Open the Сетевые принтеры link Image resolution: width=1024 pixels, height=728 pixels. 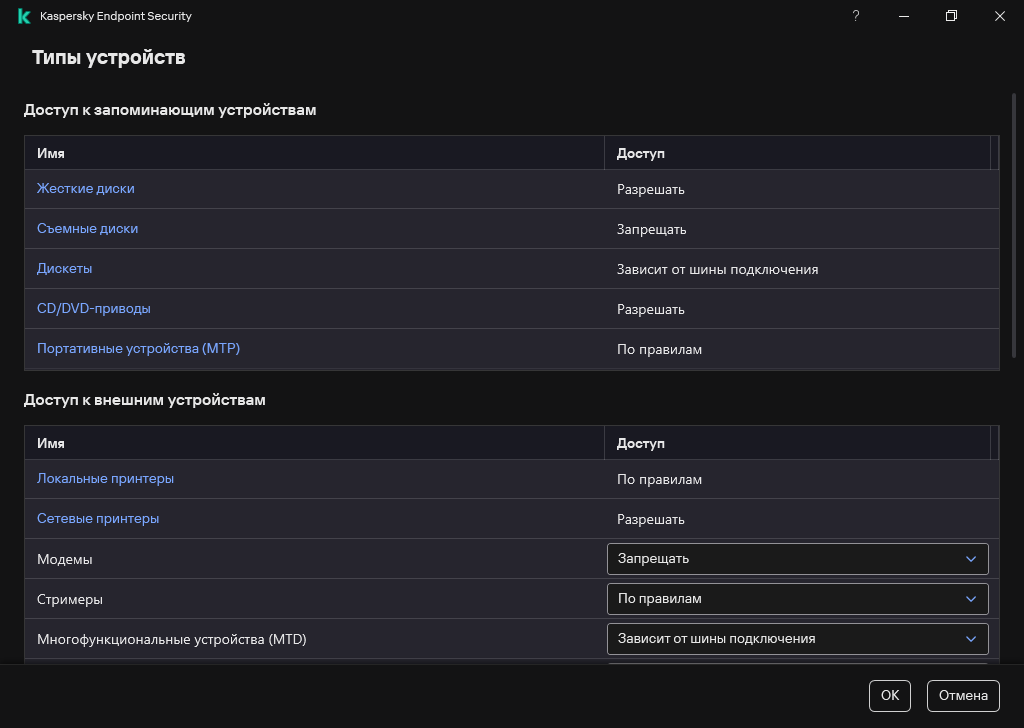98,518
